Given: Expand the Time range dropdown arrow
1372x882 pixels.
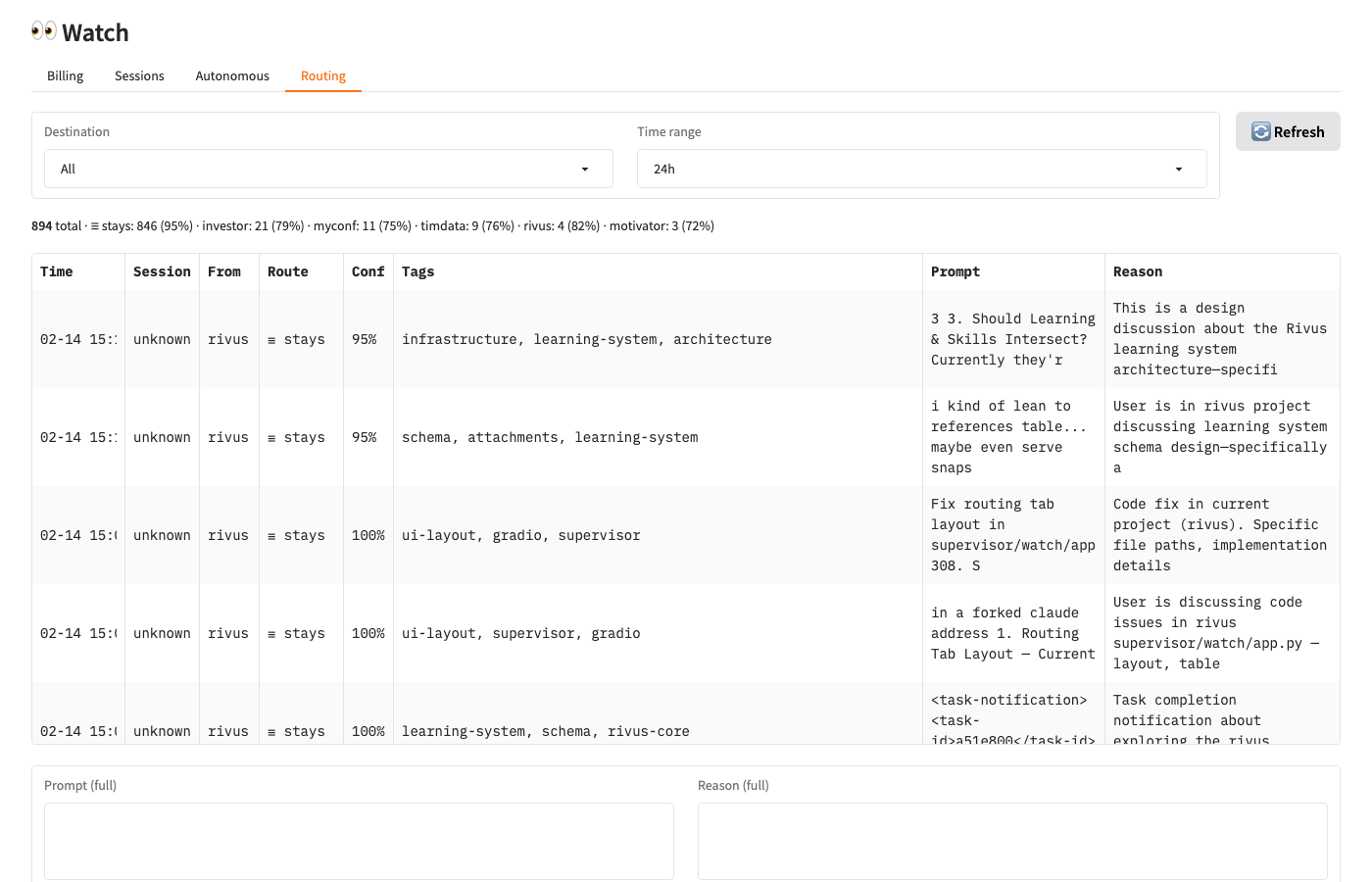Looking at the screenshot, I should pyautogui.click(x=1178, y=170).
